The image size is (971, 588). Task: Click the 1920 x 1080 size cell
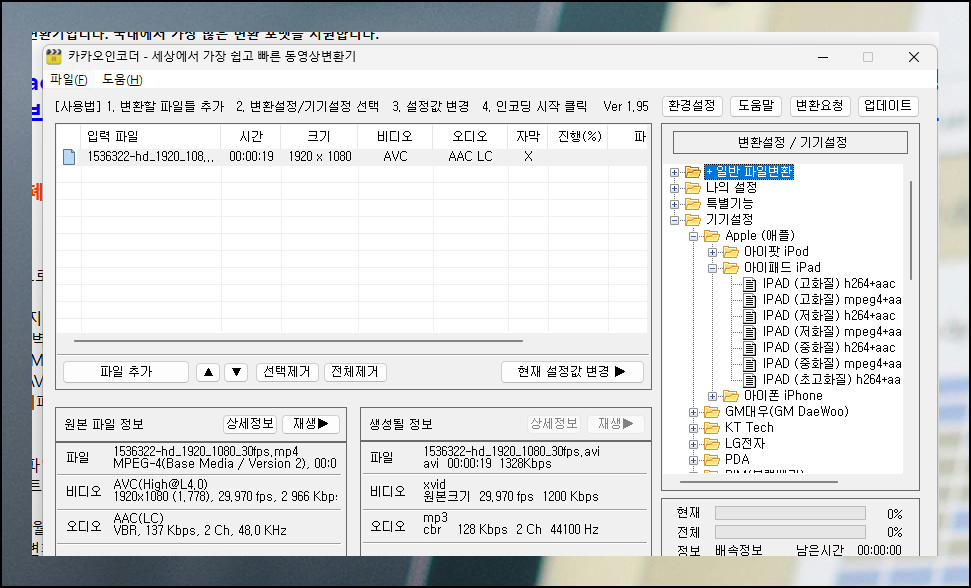320,157
